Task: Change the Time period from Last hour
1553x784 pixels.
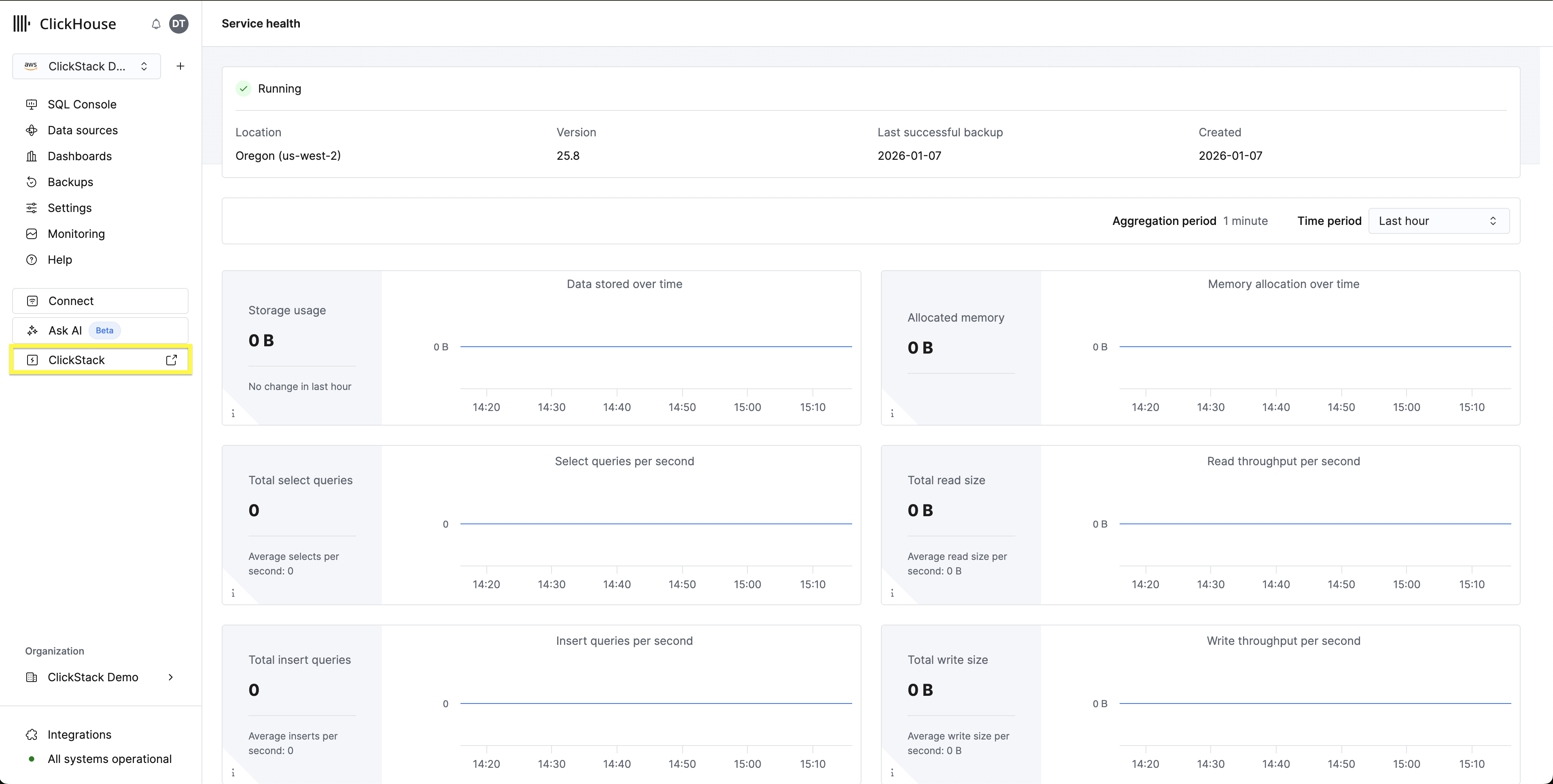Action: point(1438,220)
